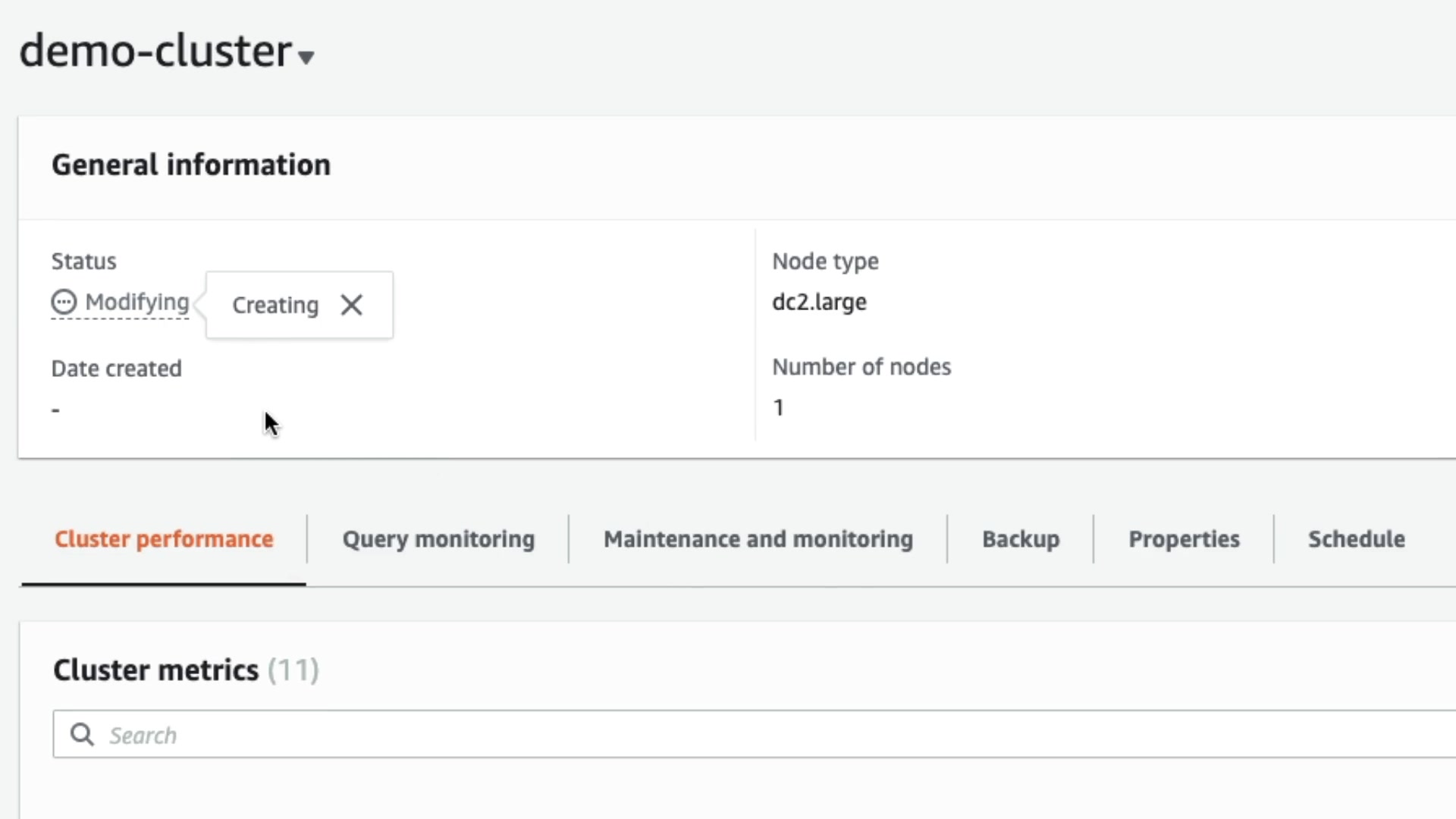Click the magnifier icon in the metrics search
This screenshot has height=819, width=1456.
coord(82,735)
